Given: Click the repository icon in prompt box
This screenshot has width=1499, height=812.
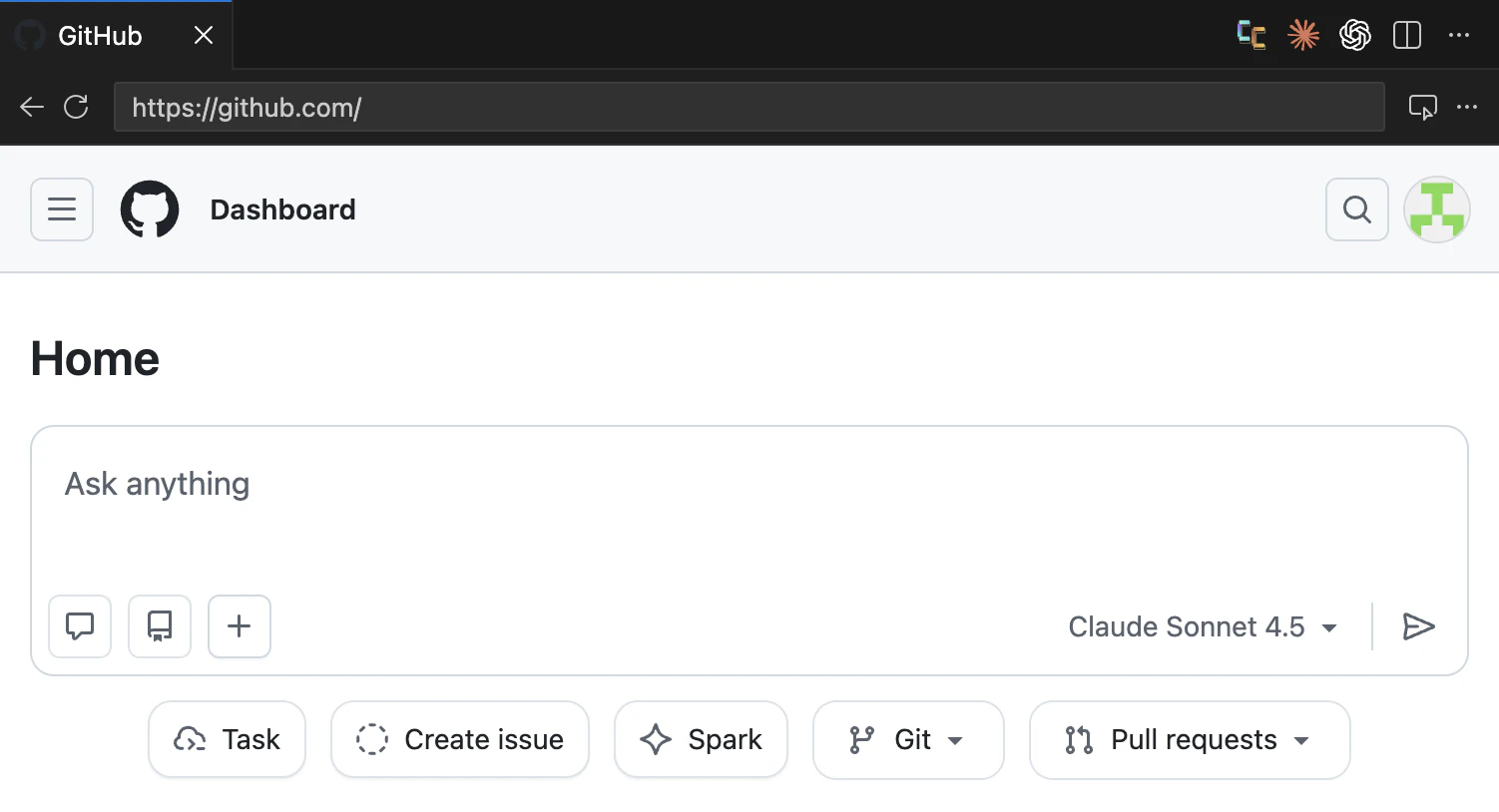Looking at the screenshot, I should click(160, 626).
